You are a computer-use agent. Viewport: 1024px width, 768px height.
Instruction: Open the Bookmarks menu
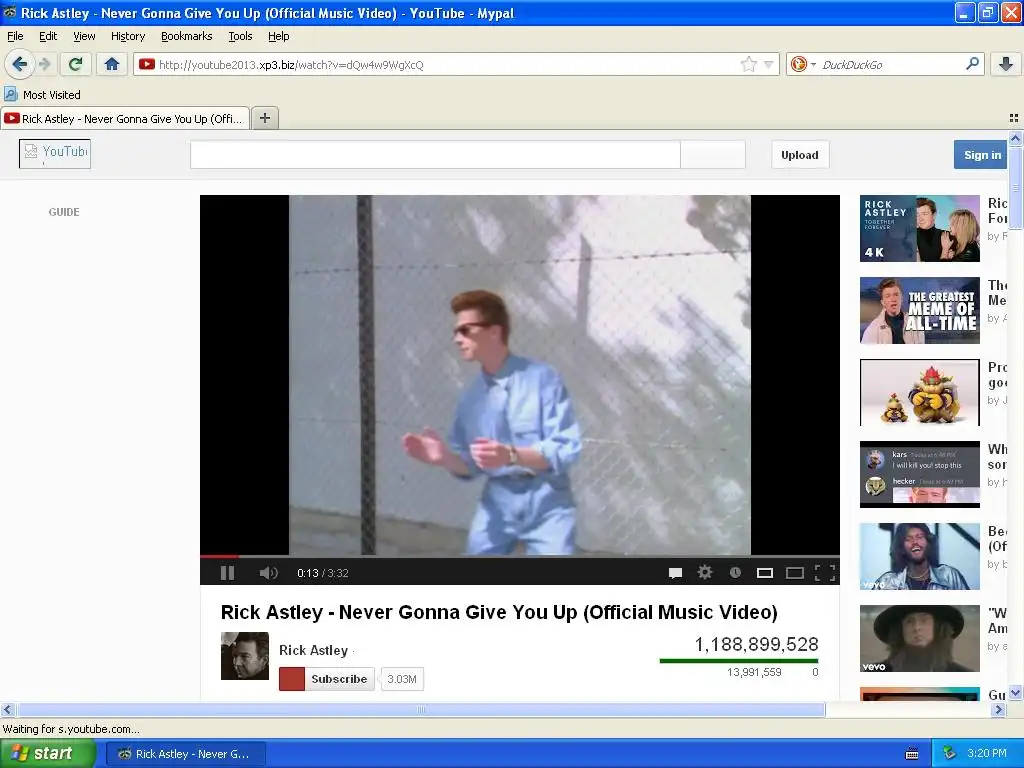point(187,36)
